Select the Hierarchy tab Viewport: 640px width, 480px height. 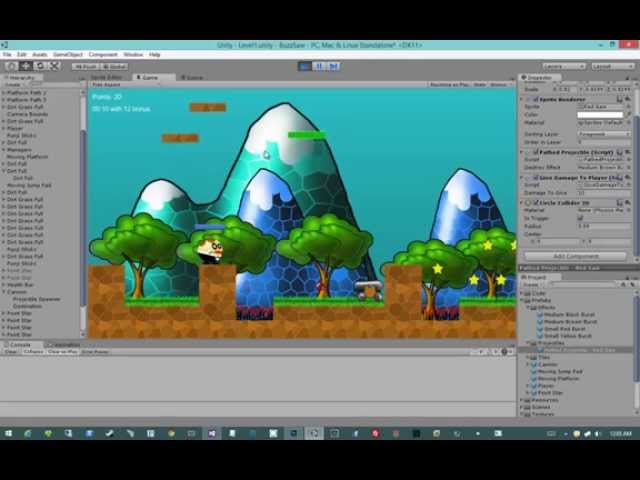tap(21, 77)
